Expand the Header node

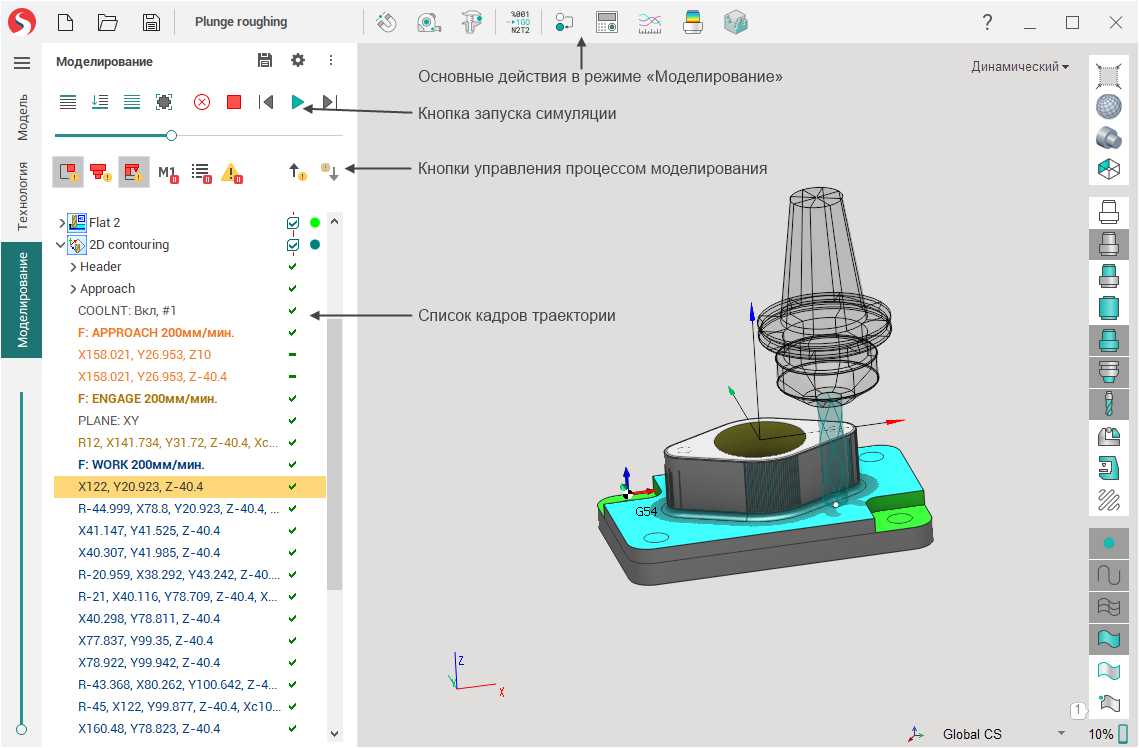click(x=73, y=267)
